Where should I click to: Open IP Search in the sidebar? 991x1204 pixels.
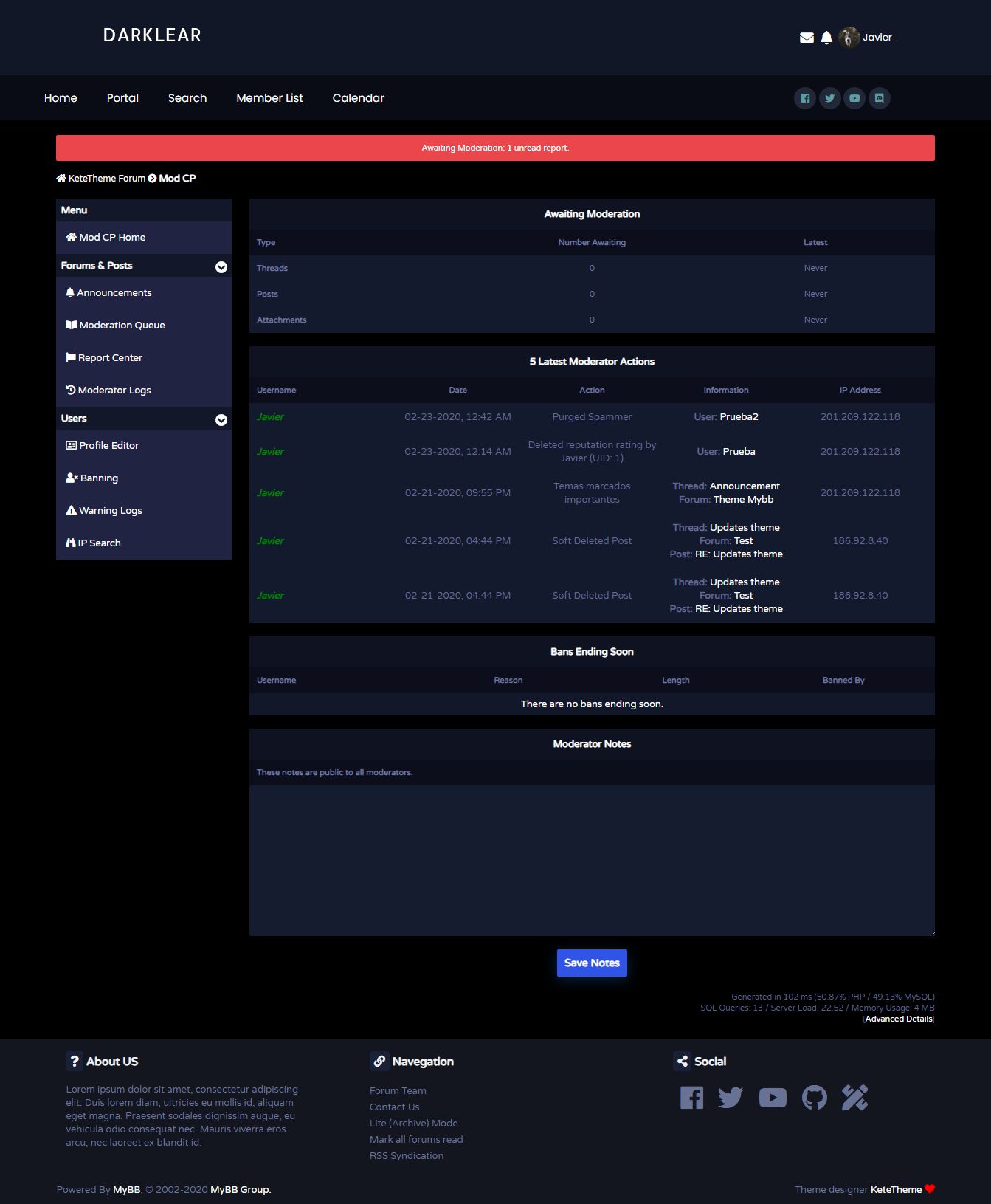(x=144, y=543)
